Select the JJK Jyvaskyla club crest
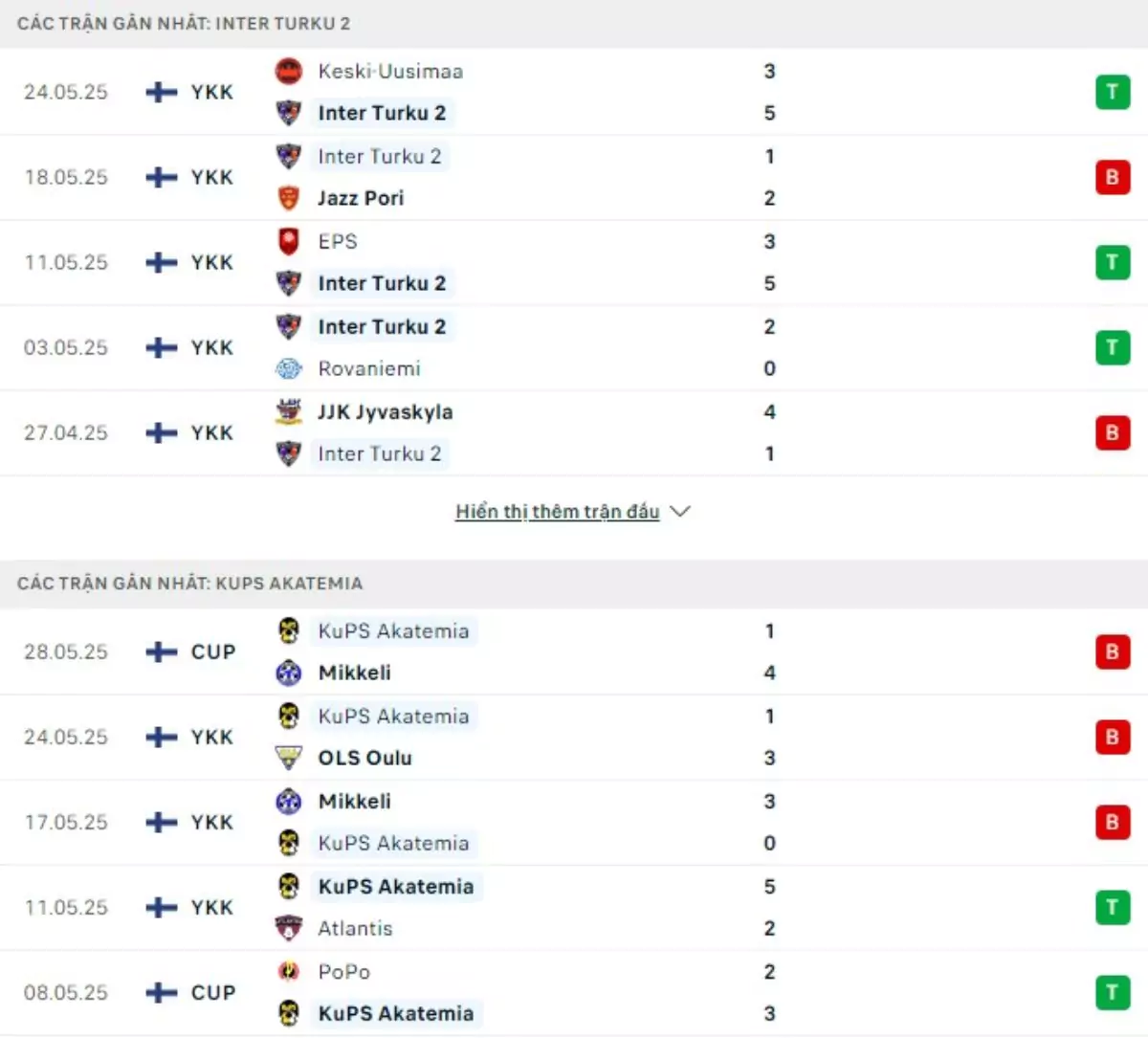Image resolution: width=1148 pixels, height=1038 pixels. pyautogui.click(x=288, y=411)
